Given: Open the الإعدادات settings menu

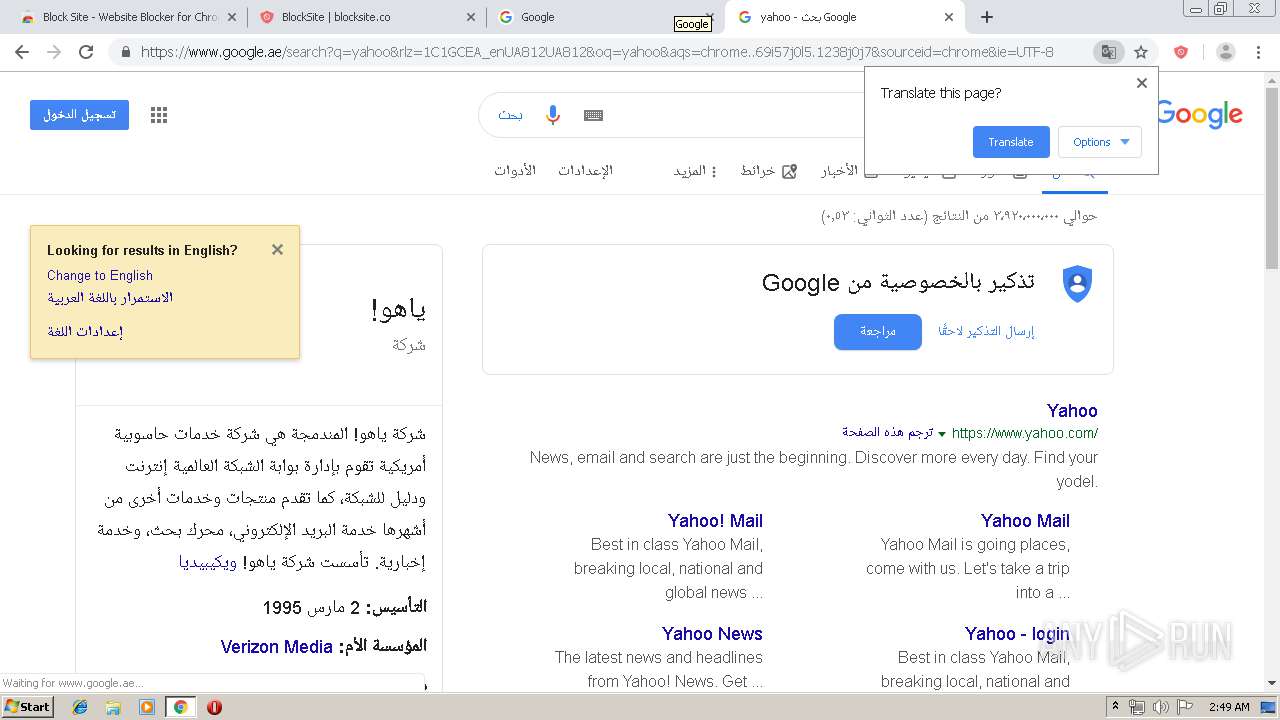Looking at the screenshot, I should point(585,171).
